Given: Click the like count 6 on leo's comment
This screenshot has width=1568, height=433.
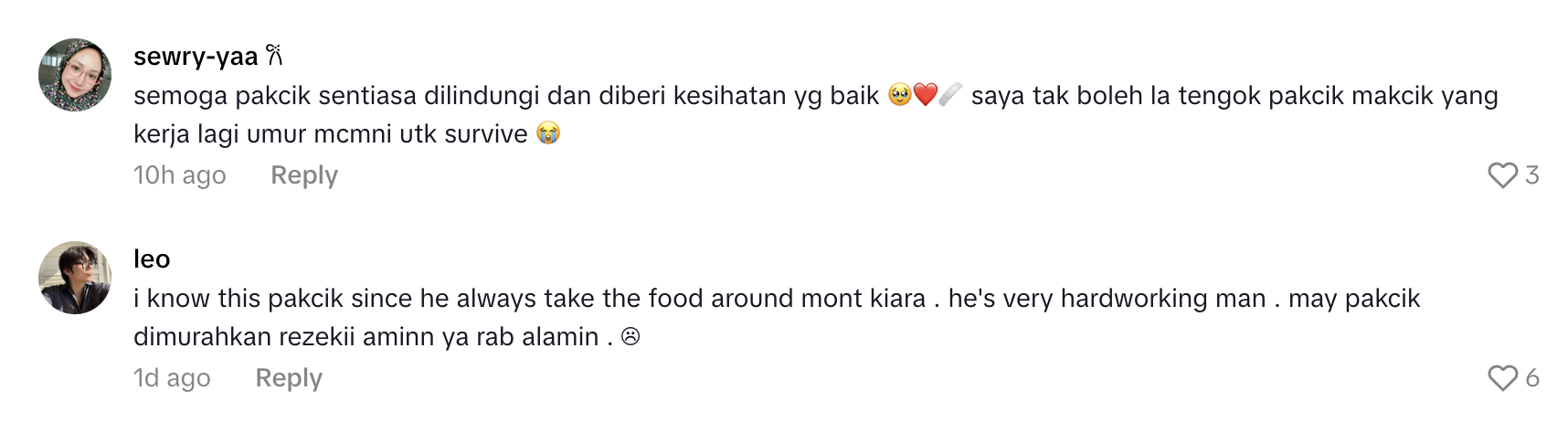Looking at the screenshot, I should (1532, 377).
